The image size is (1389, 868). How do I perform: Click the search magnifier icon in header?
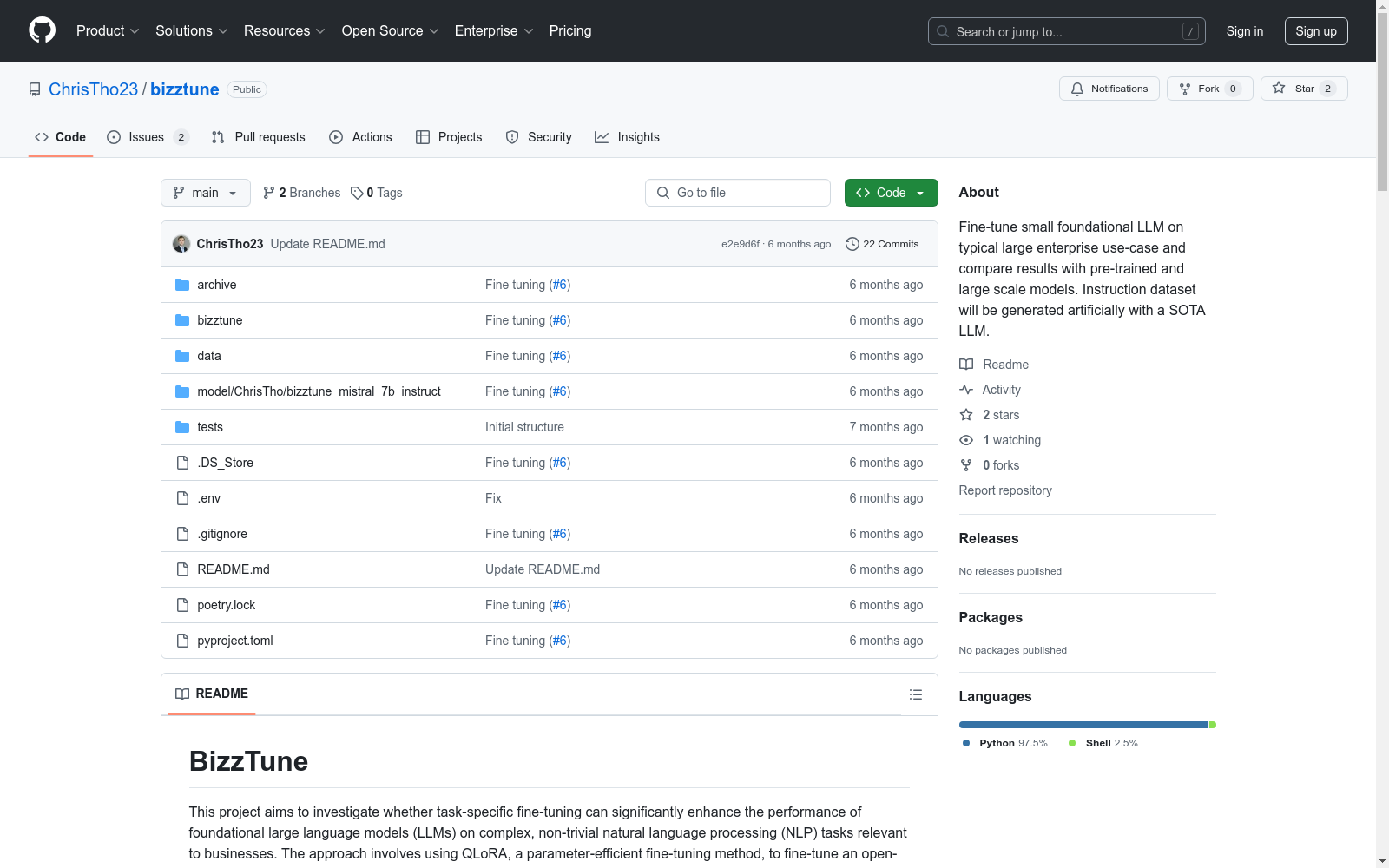pyautogui.click(x=943, y=31)
